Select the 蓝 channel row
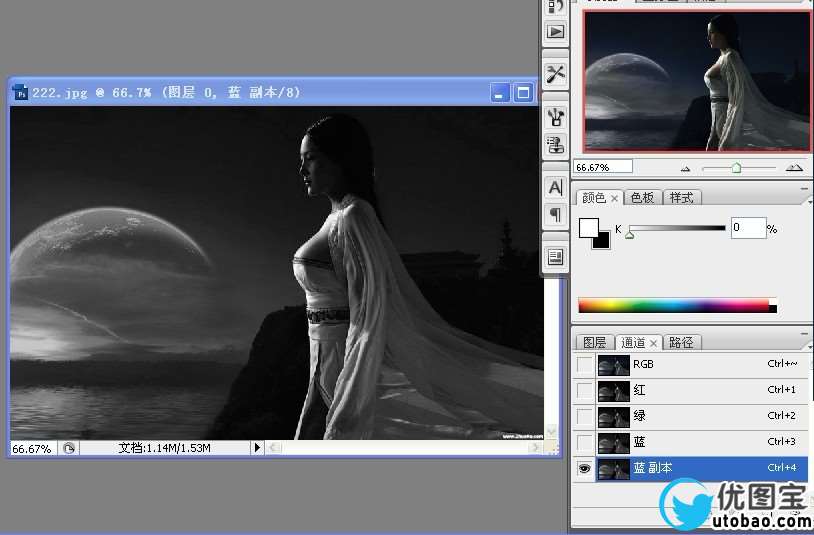The image size is (814, 535). point(702,443)
